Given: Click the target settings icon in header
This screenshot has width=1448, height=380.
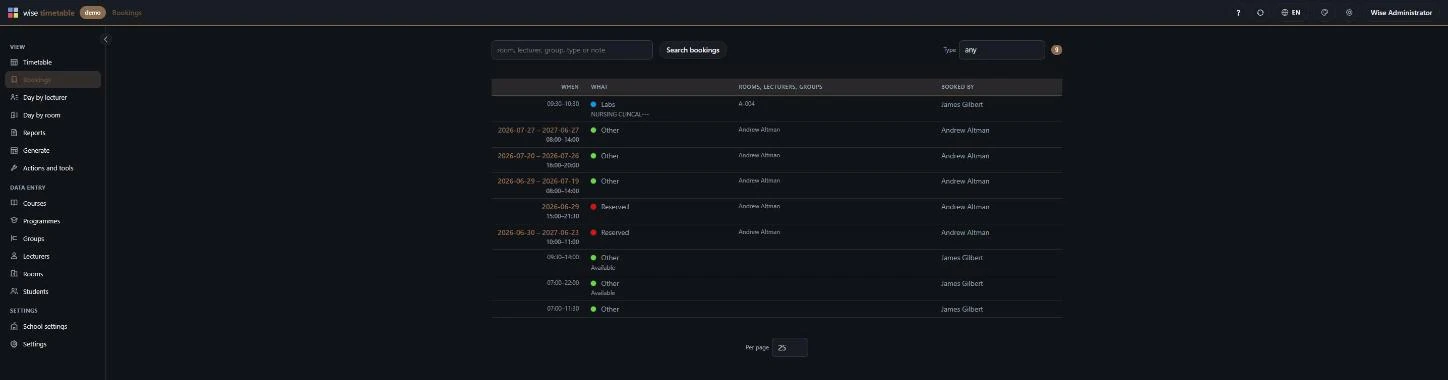Looking at the screenshot, I should (1349, 13).
